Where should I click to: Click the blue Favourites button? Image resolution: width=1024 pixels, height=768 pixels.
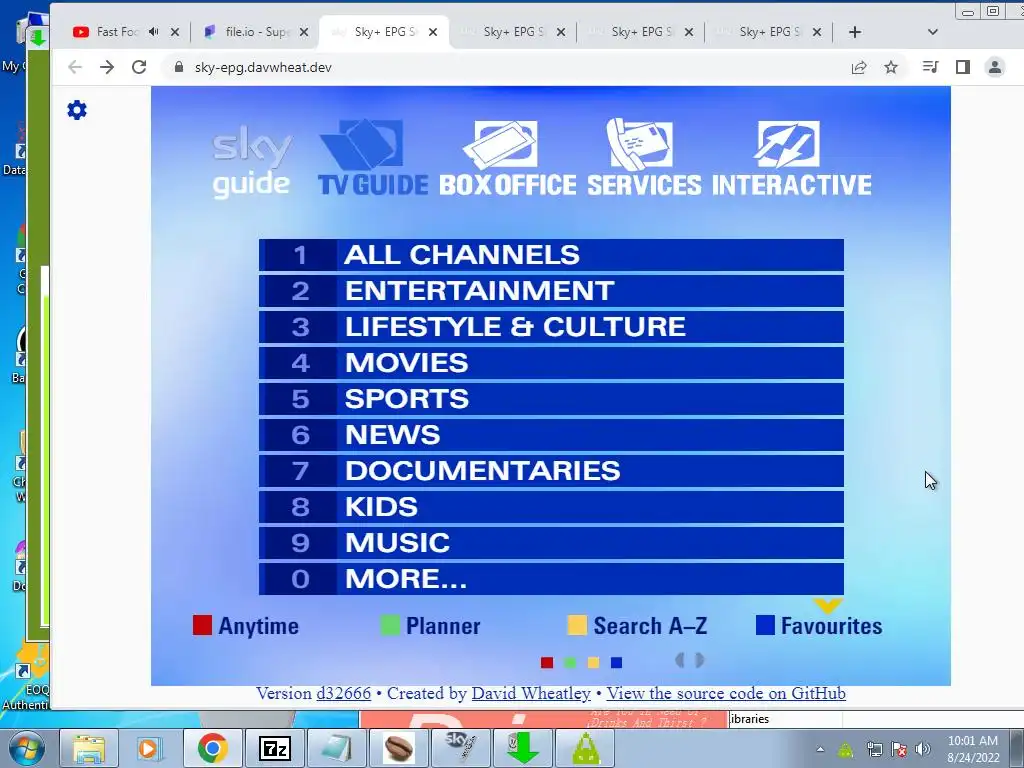(x=819, y=626)
